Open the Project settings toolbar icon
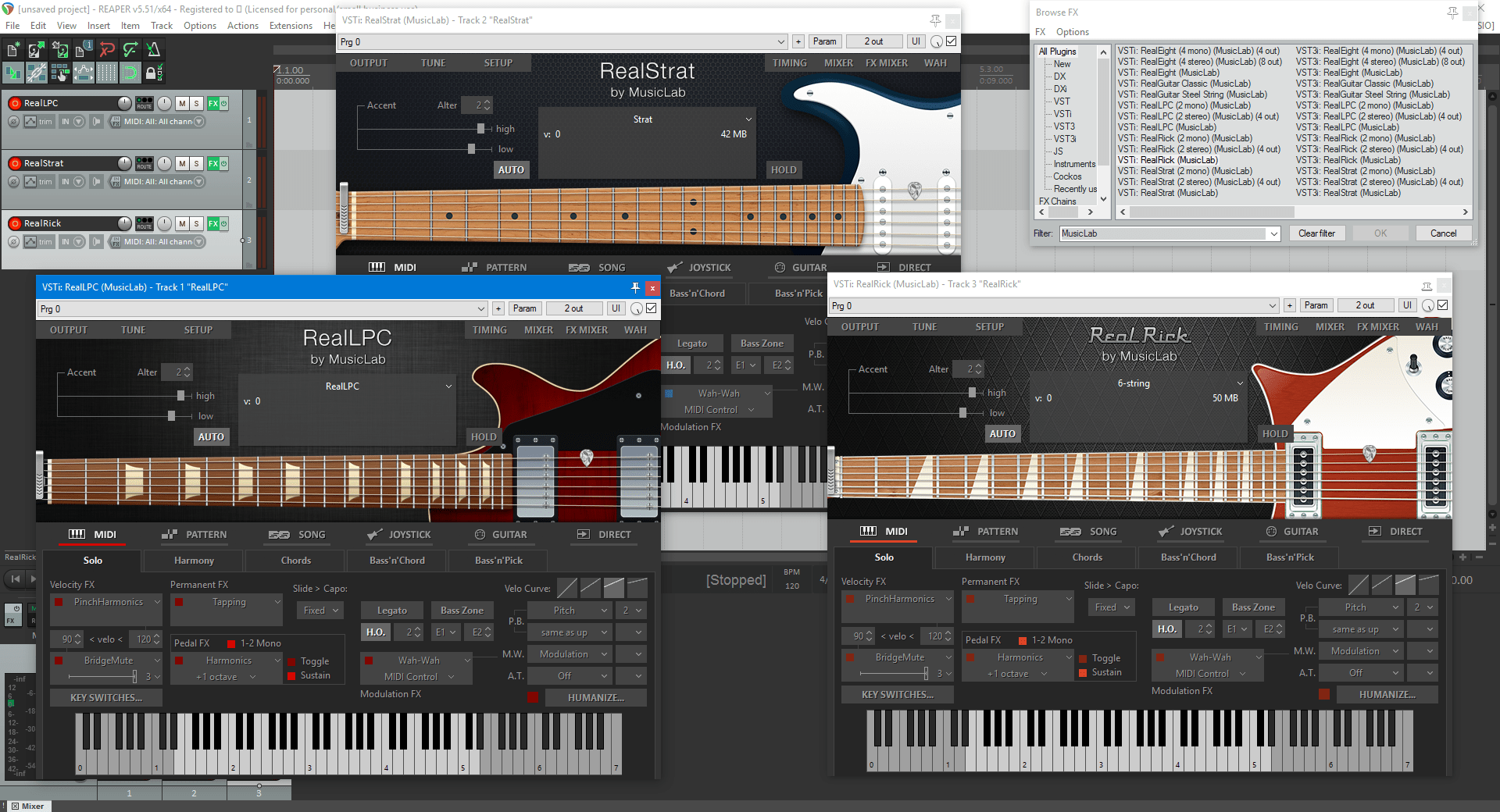1500x812 pixels. [84, 50]
